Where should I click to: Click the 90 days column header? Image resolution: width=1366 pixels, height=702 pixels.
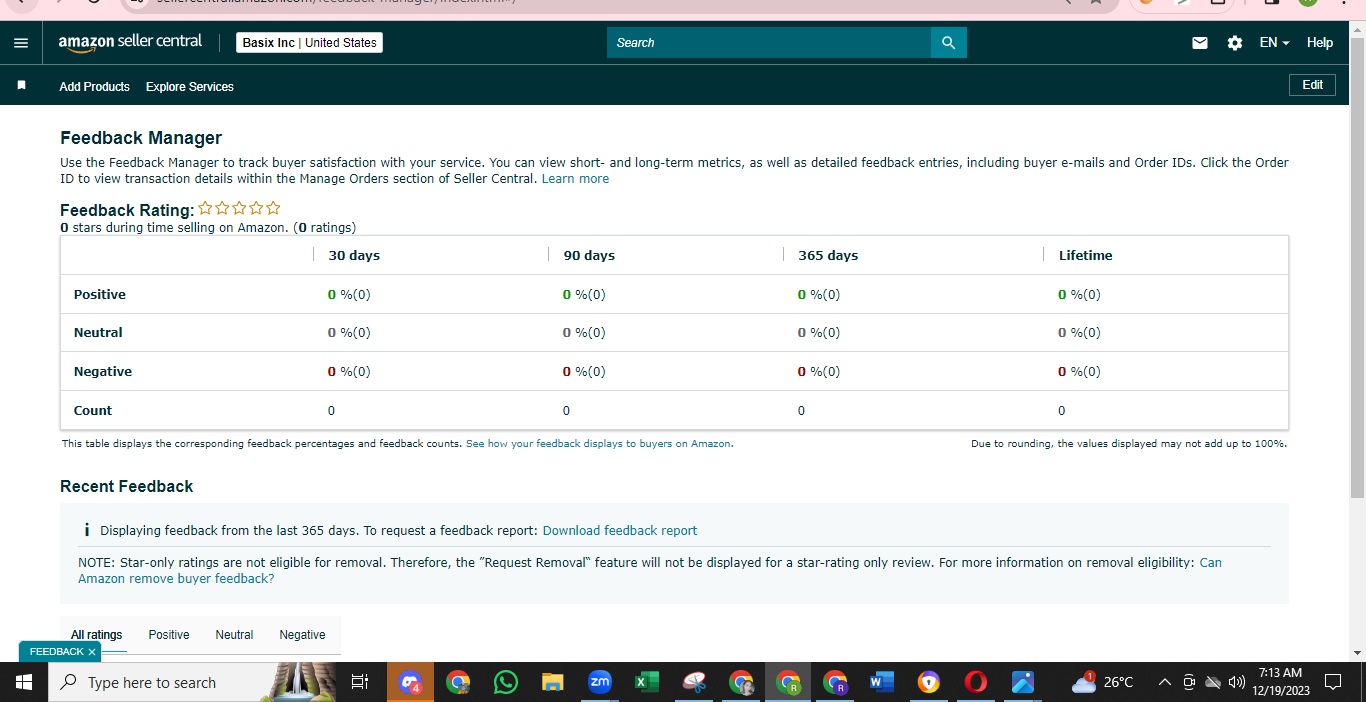(x=589, y=255)
